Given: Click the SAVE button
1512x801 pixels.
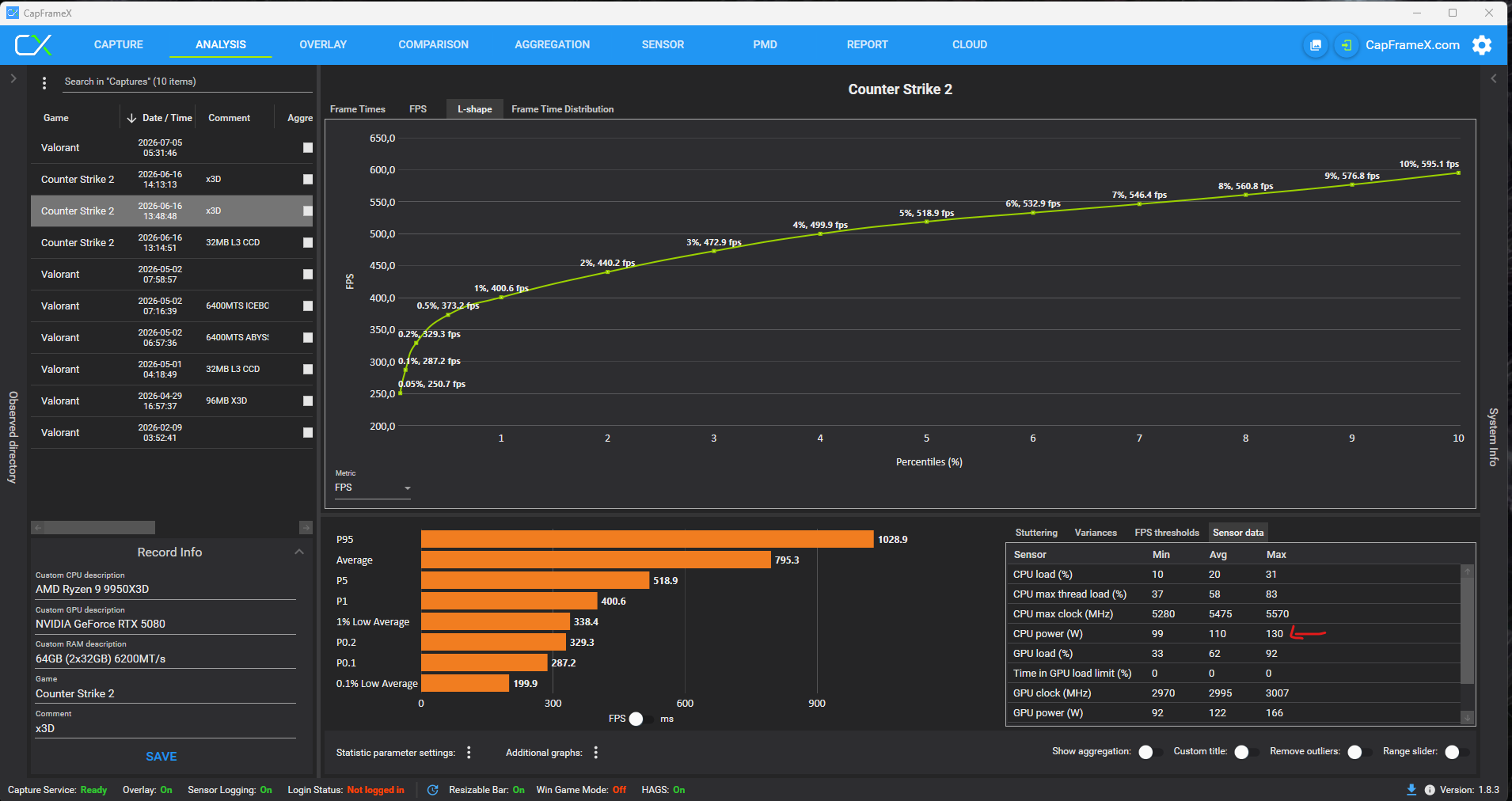Looking at the screenshot, I should pos(161,757).
